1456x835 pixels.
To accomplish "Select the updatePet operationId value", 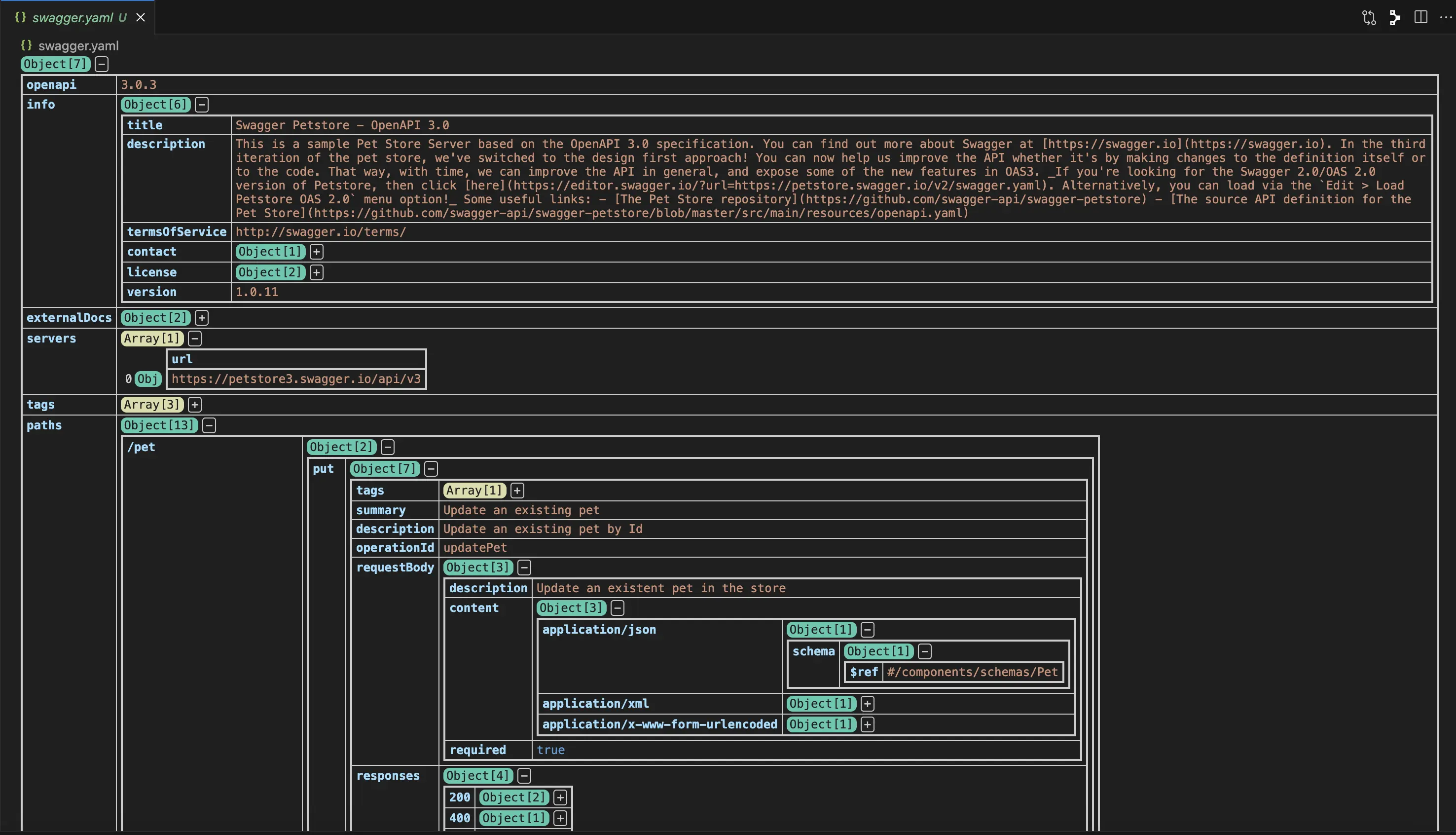I will tap(475, 548).
